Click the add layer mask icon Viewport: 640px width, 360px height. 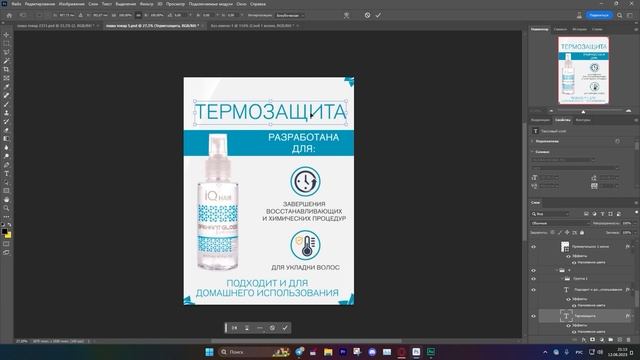pyautogui.click(x=593, y=340)
